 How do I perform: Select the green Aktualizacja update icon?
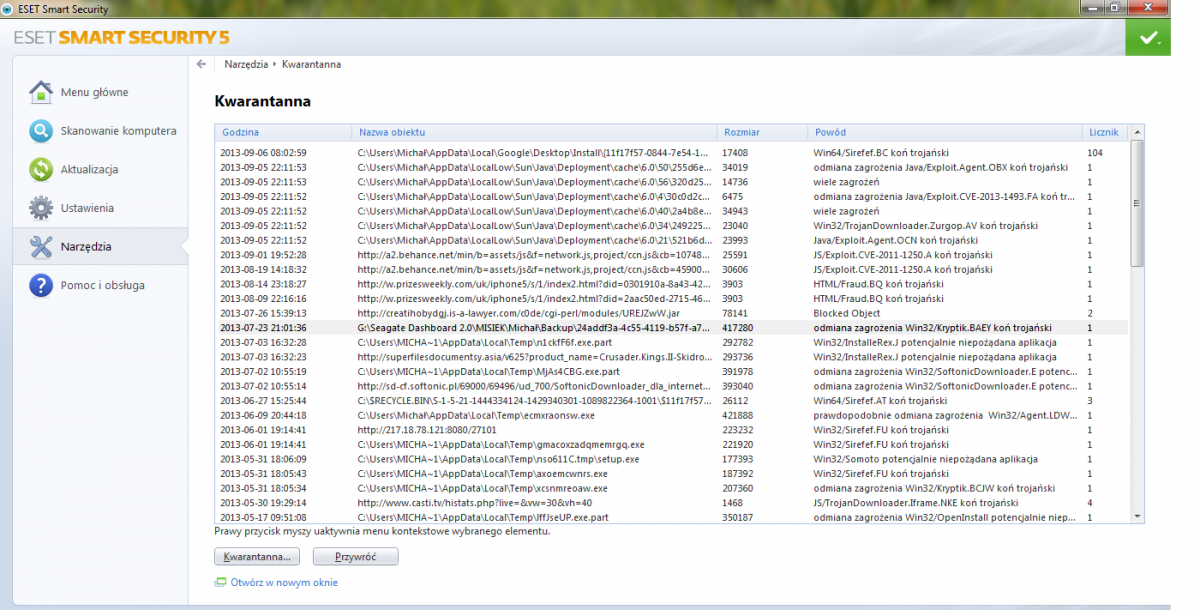click(41, 170)
